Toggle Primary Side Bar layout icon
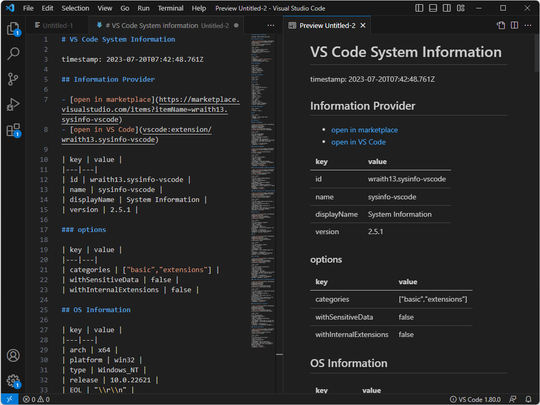This screenshot has width=540, height=405. pos(419,8)
